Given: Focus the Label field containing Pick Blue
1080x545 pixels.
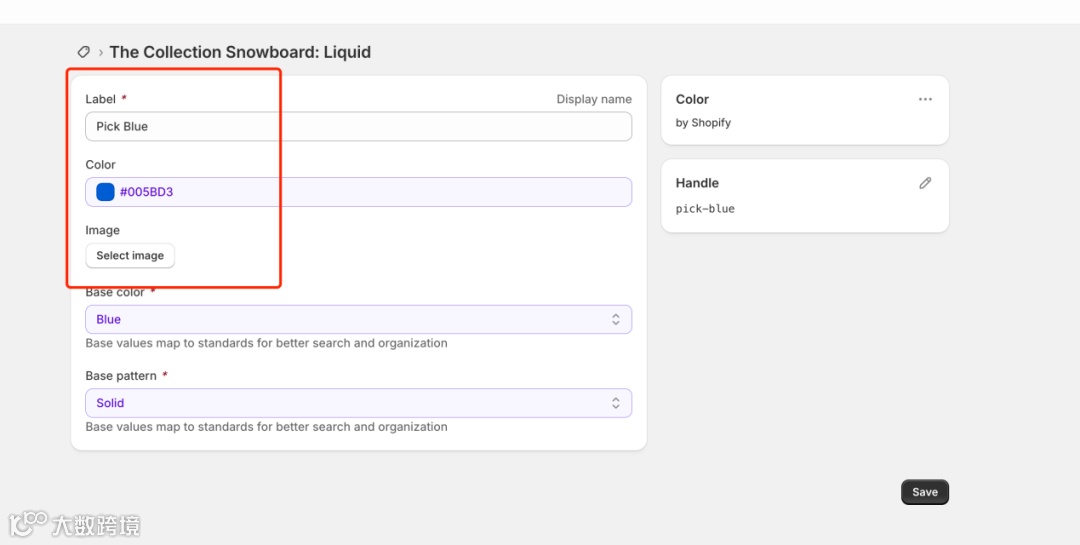Looking at the screenshot, I should point(358,127).
